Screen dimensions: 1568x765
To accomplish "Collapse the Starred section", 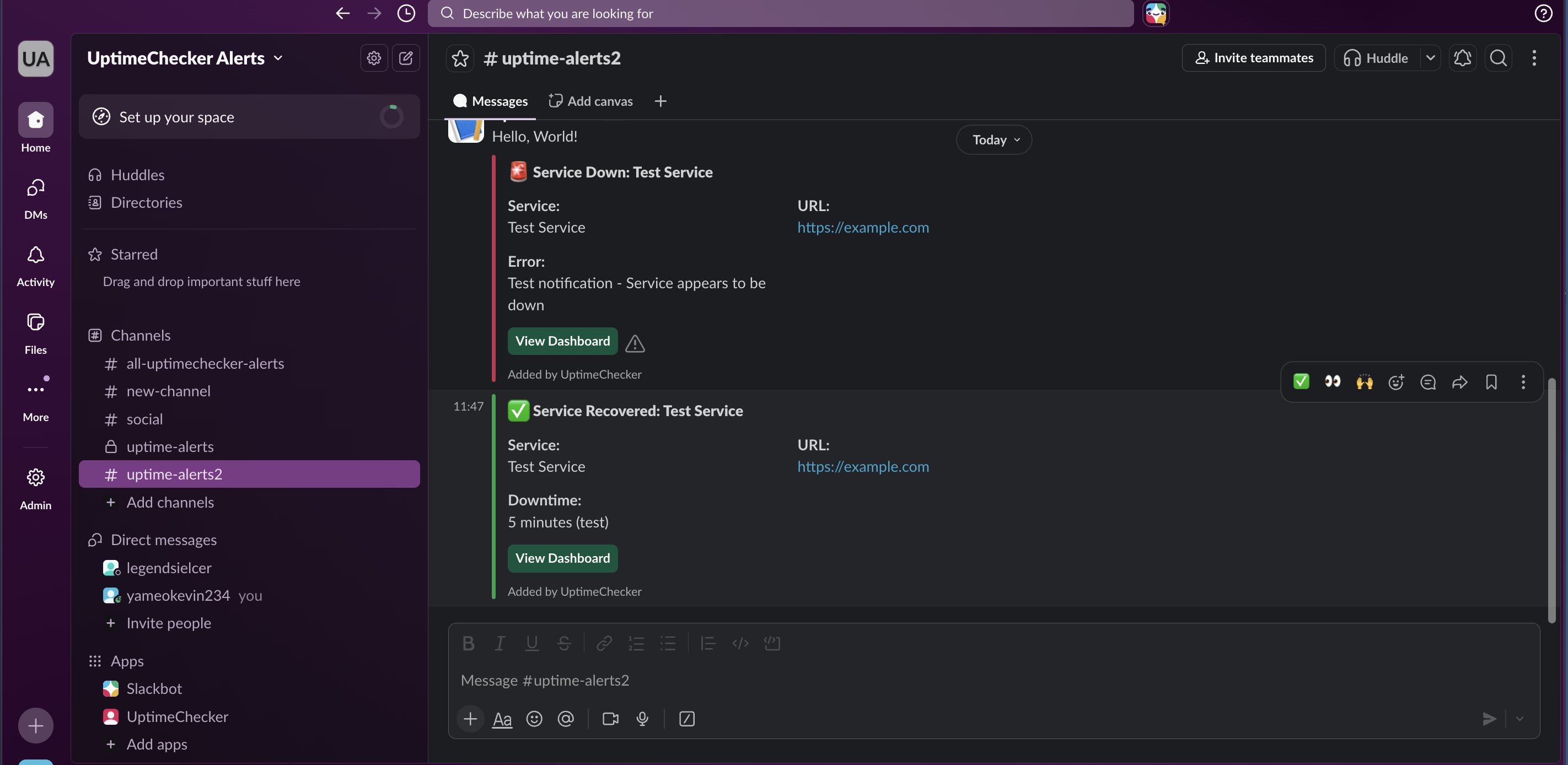I will pos(134,255).
